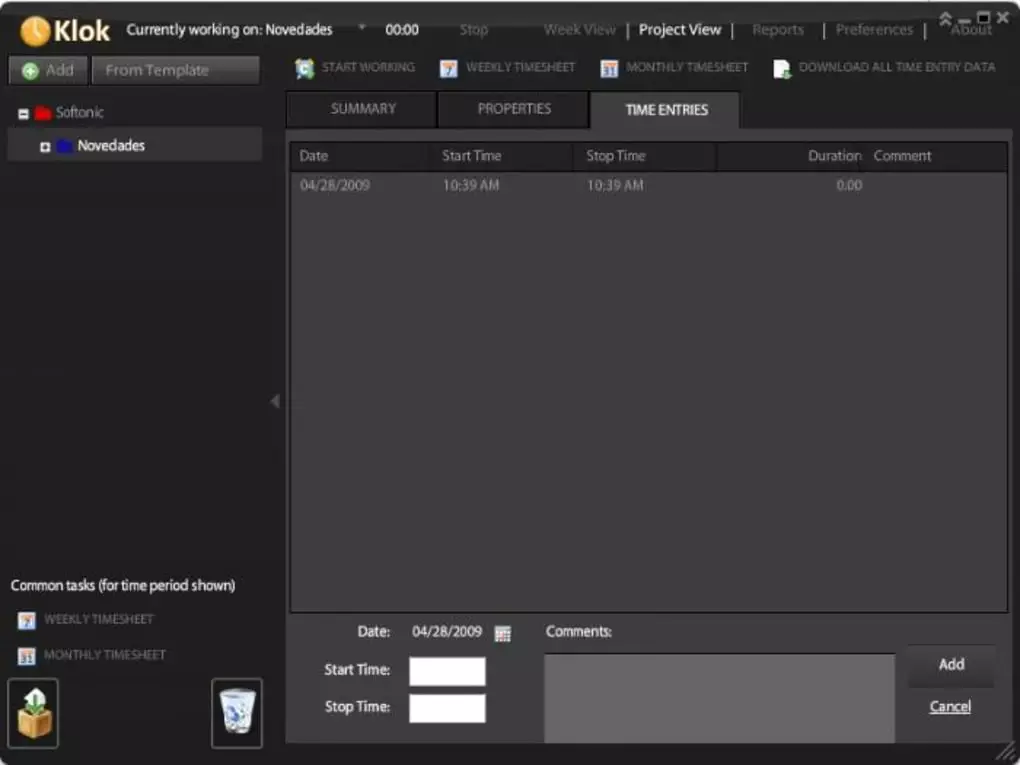Open the Monthly Timesheet toolbar icon
Viewport: 1020px width, 765px height.
pos(608,67)
